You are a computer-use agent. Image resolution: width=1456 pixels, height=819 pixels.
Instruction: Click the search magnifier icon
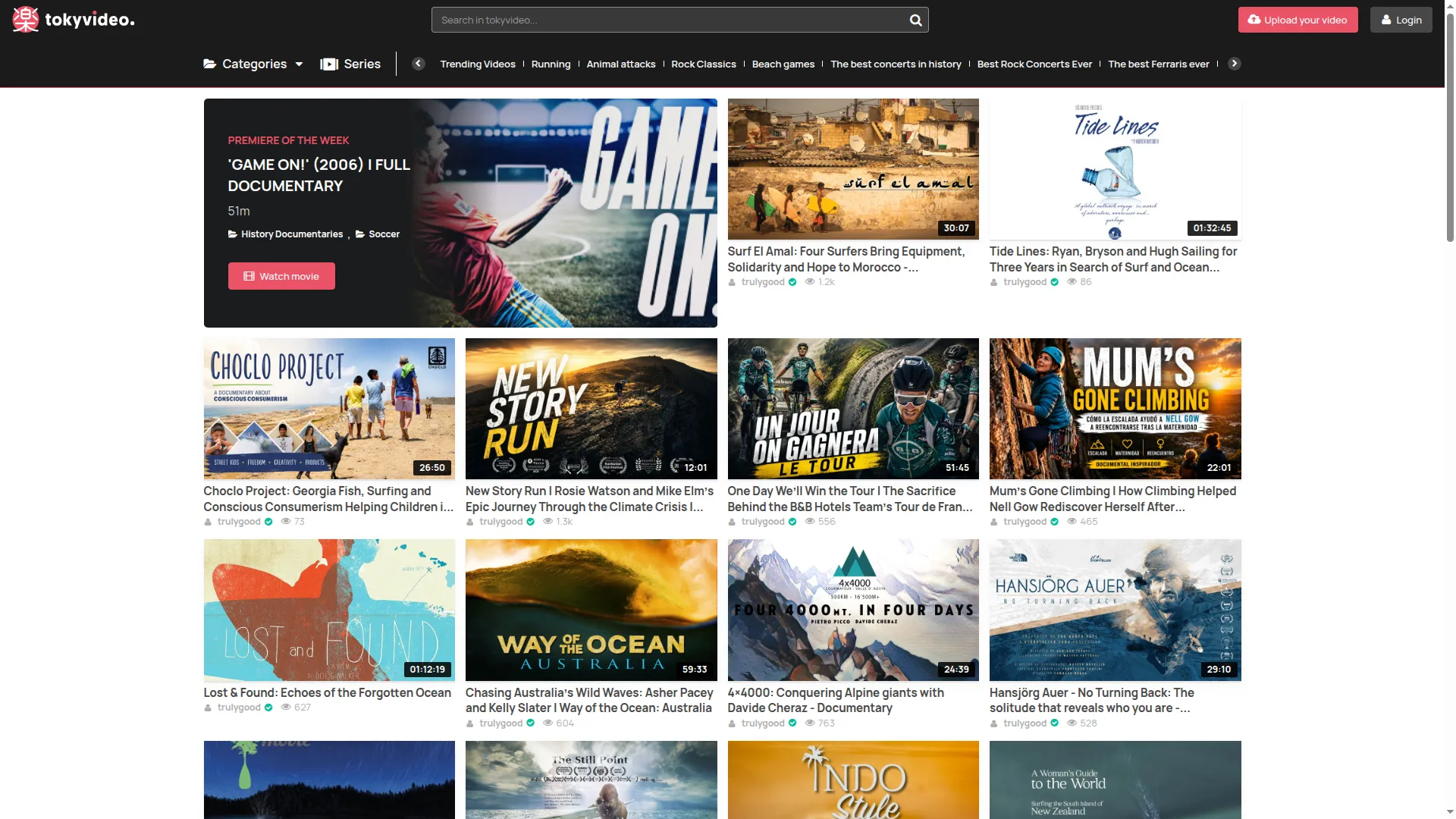915,20
